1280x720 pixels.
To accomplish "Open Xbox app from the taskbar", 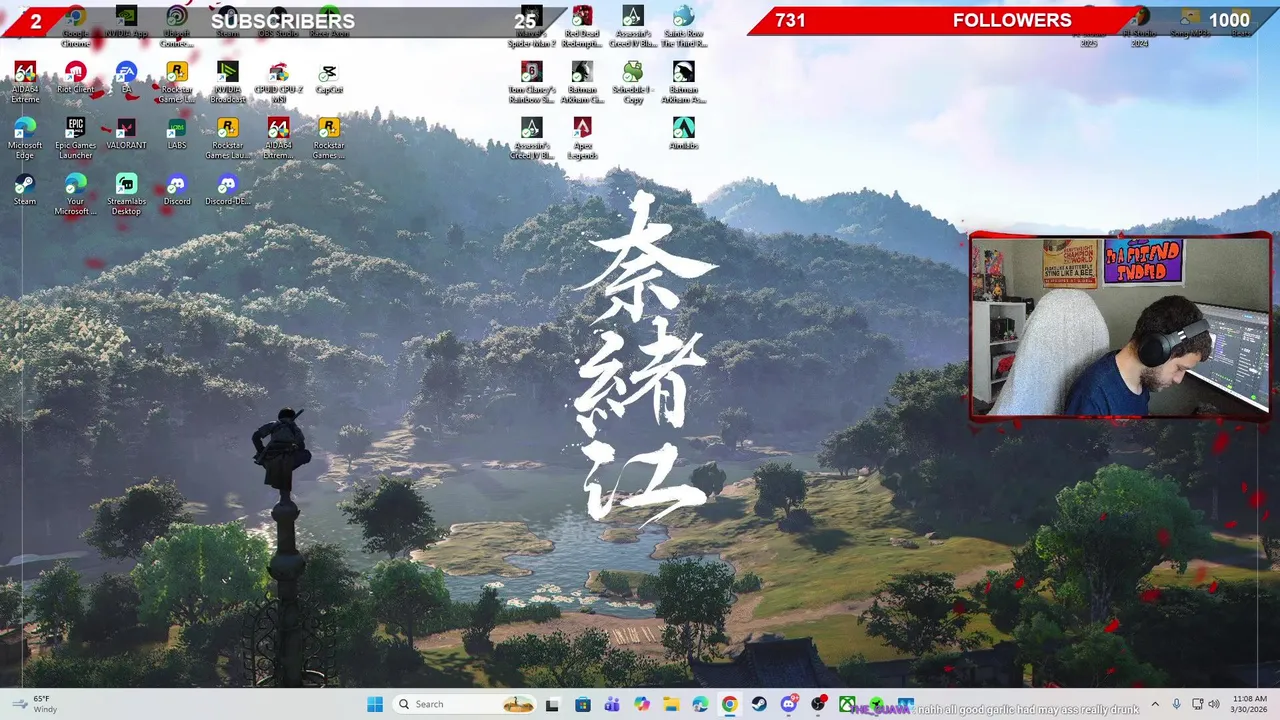I will pyautogui.click(x=848, y=704).
